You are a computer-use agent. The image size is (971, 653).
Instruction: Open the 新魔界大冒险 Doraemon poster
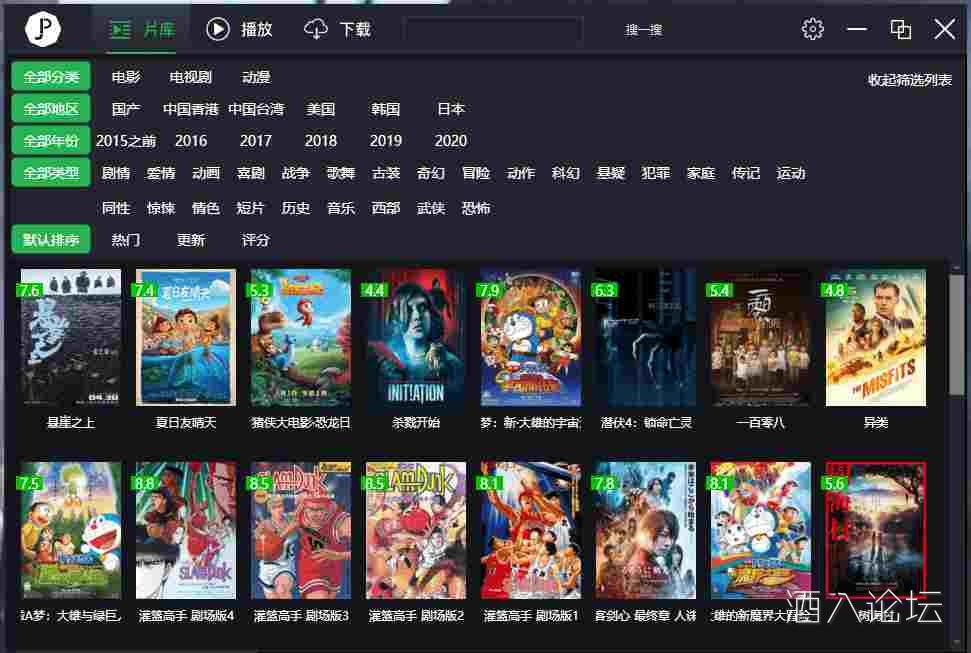tap(760, 530)
